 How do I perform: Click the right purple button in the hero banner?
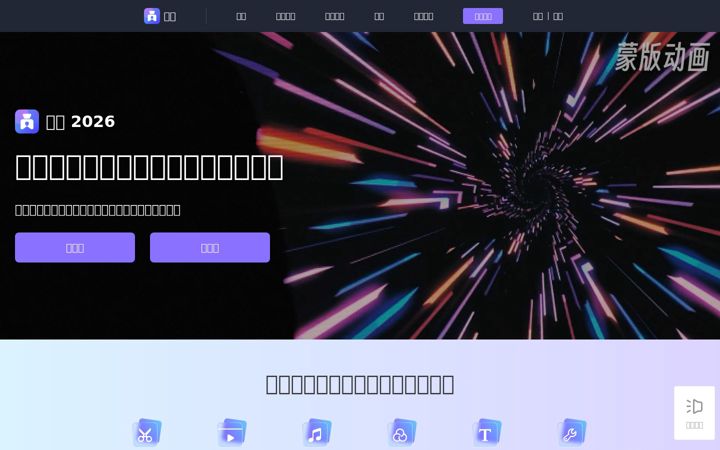(210, 248)
